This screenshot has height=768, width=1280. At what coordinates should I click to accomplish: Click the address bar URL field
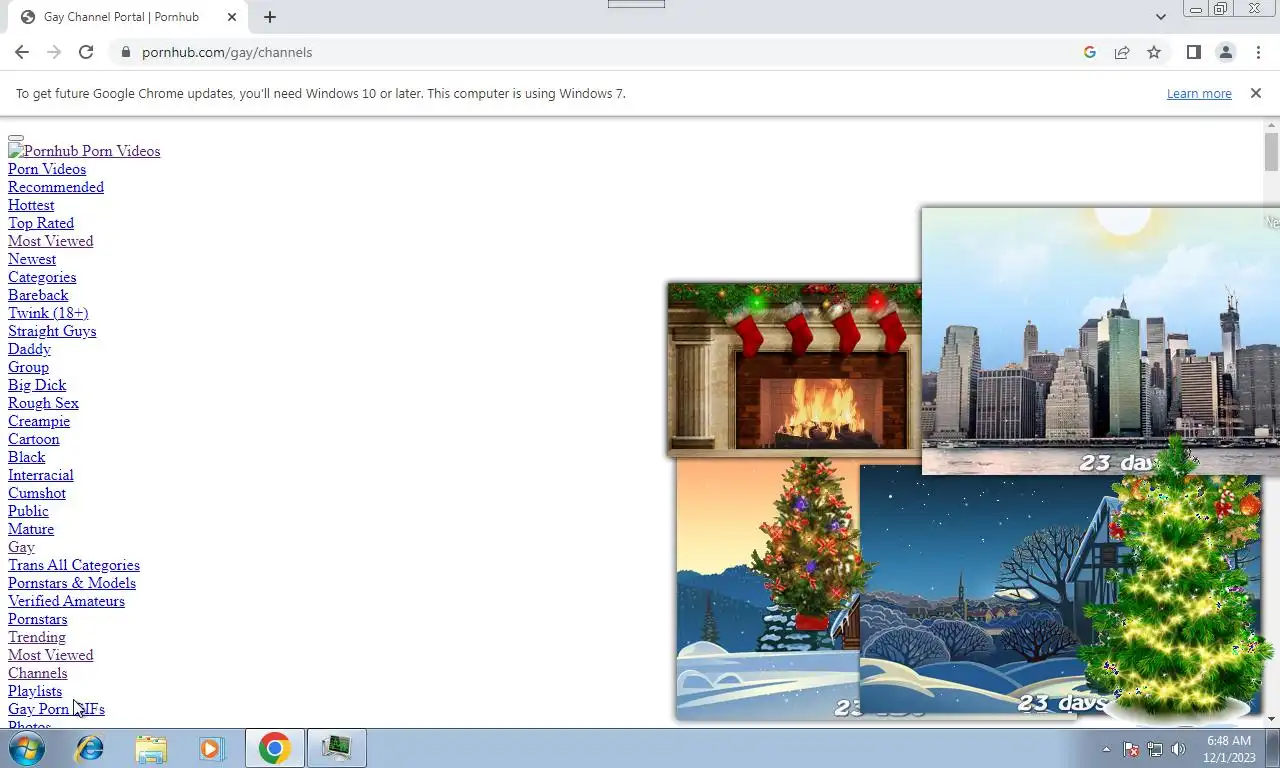click(600, 52)
